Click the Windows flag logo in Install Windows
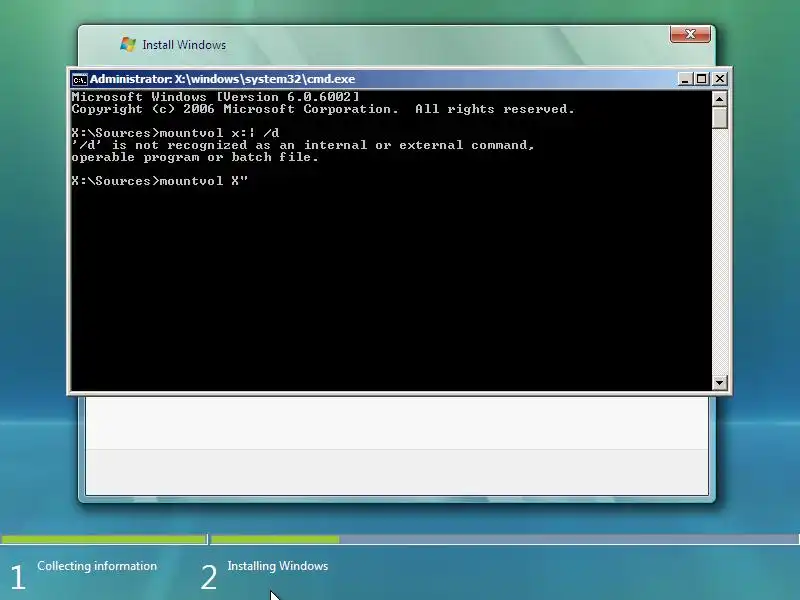Screen dimensions: 800x600 coord(128,44)
